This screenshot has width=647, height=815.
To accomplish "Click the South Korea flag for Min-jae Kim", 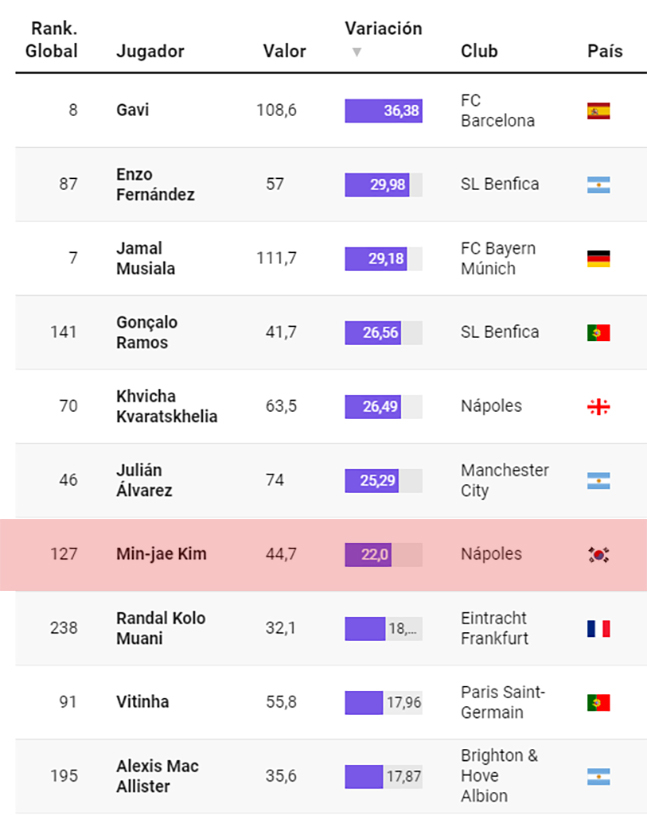I will [598, 555].
